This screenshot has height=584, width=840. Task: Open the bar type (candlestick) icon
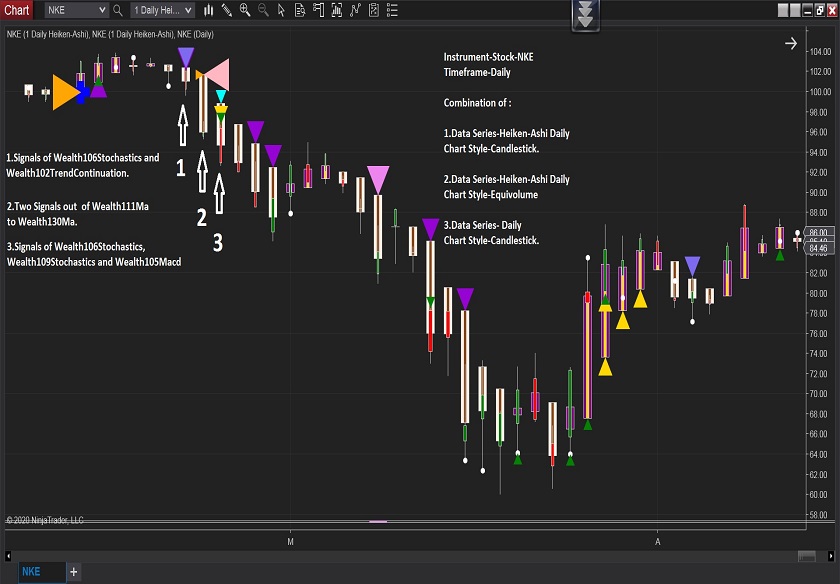pyautogui.click(x=208, y=10)
